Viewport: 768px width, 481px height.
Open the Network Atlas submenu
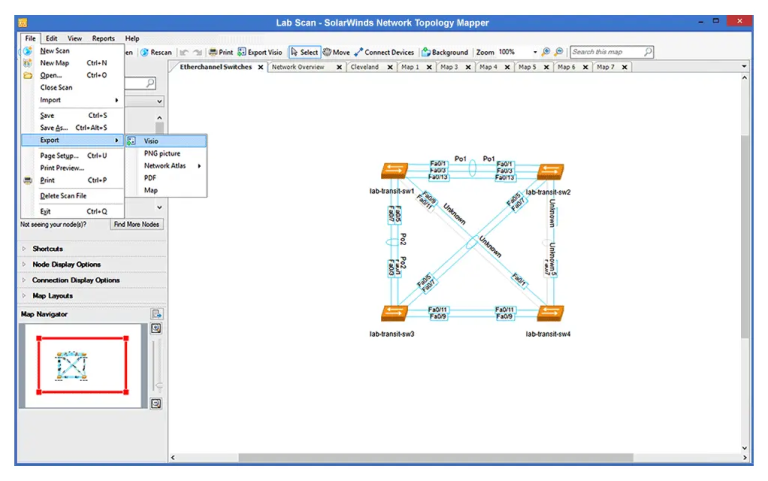coord(169,166)
